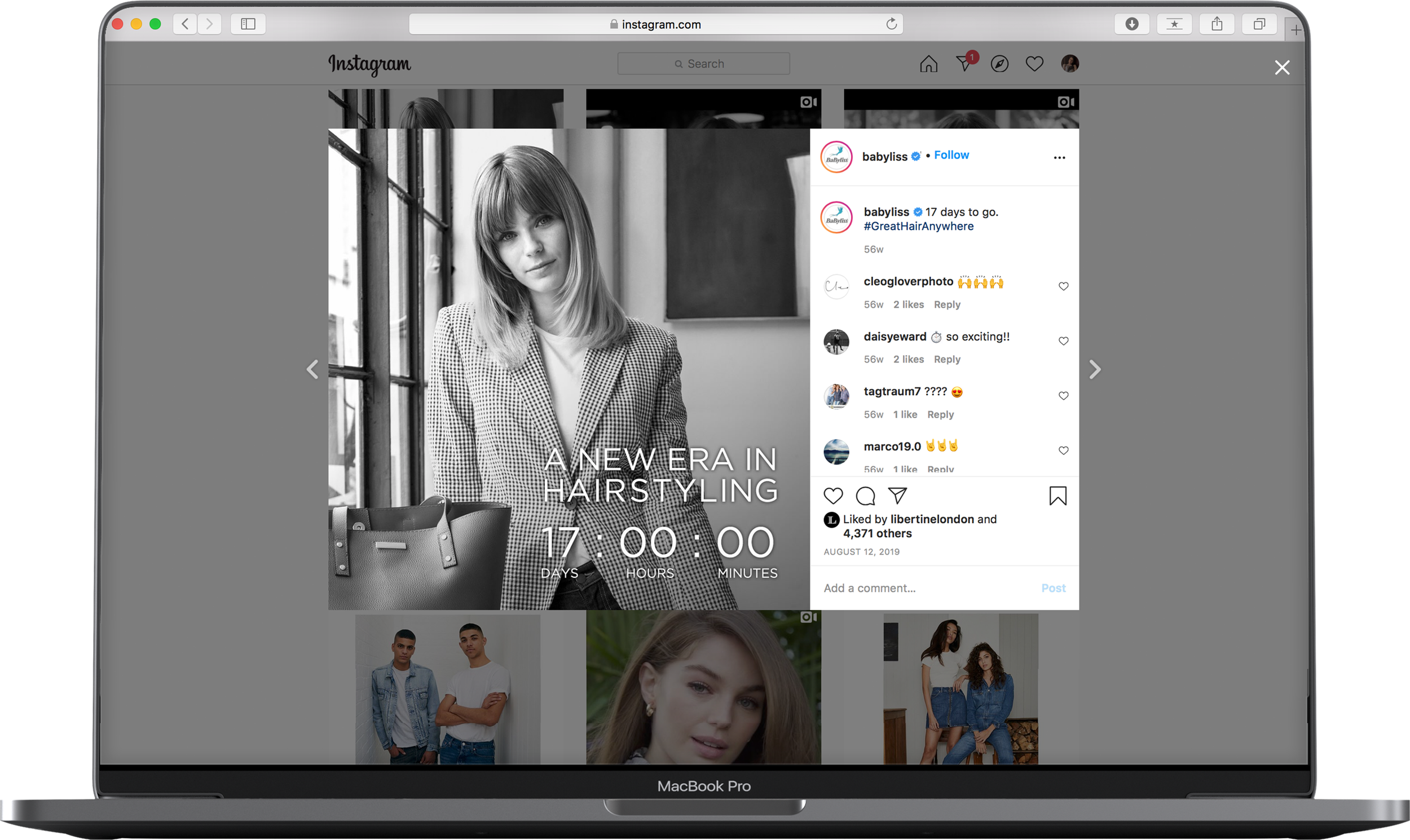Open close-up woman face video thumbnail
The height and width of the screenshot is (840, 1410).
[703, 687]
